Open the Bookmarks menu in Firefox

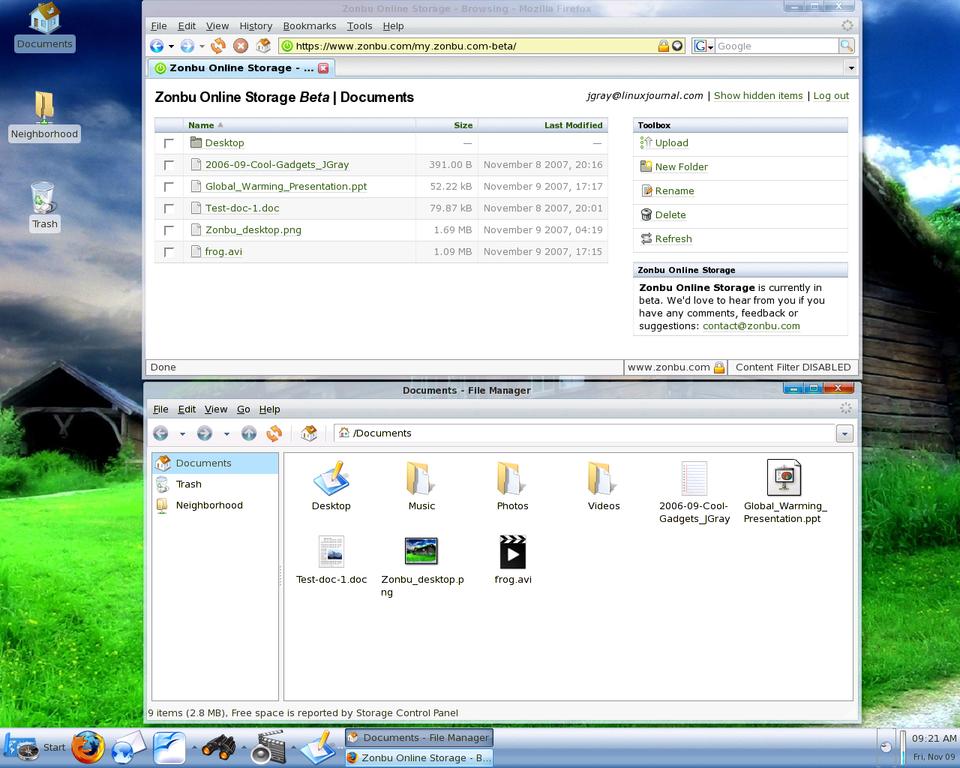[309, 26]
